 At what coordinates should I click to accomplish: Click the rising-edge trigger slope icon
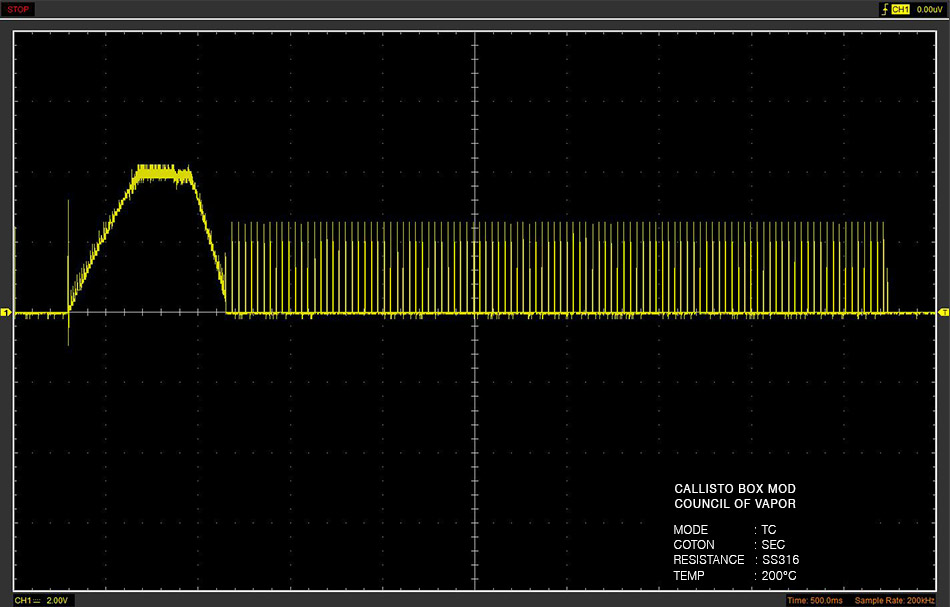885,10
